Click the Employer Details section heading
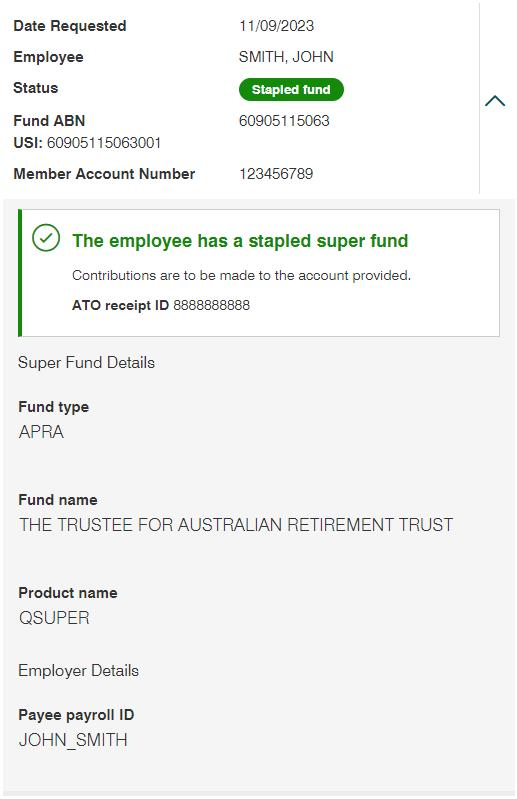The width and height of the screenshot is (517, 799). pos(78,671)
